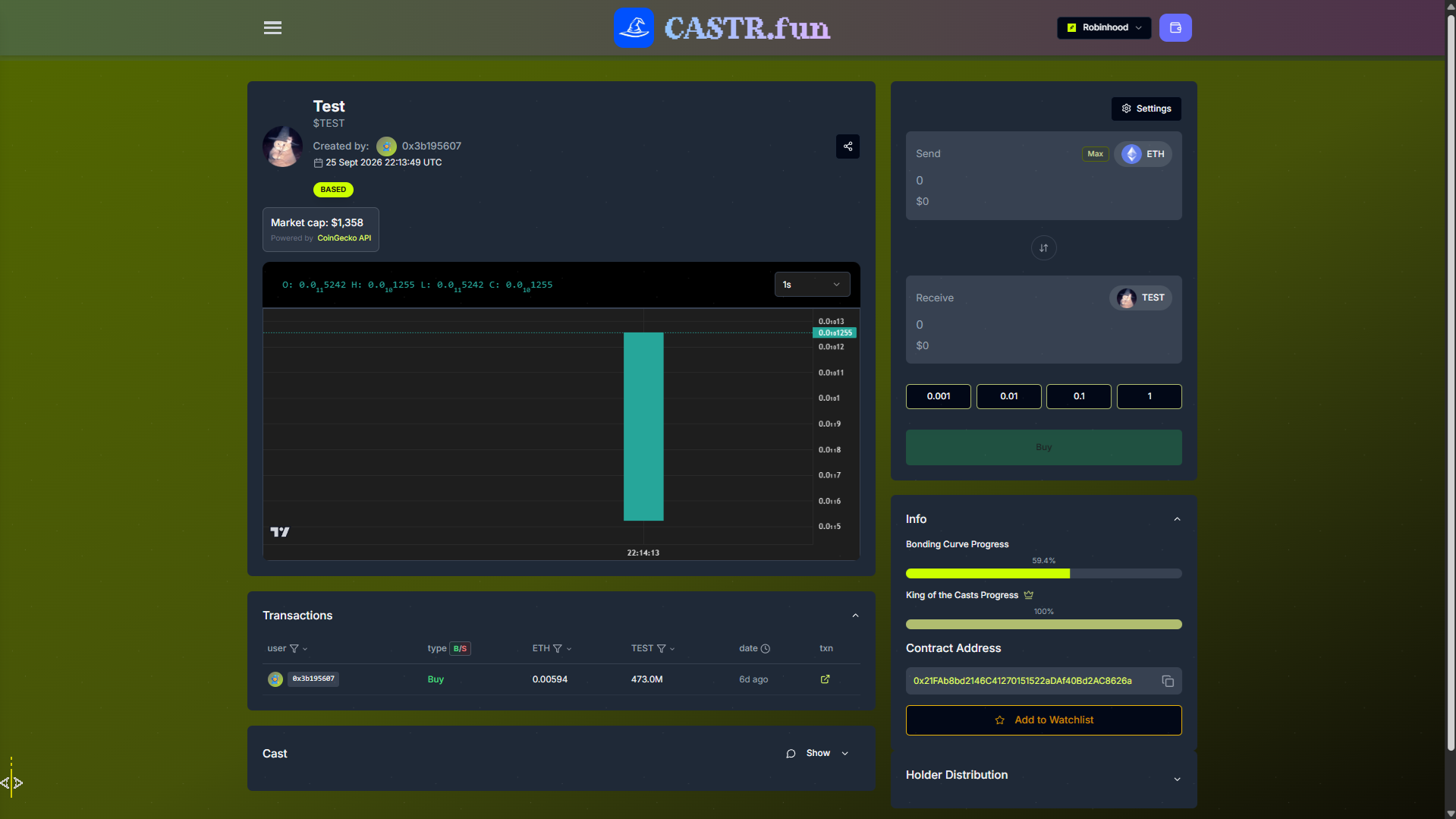Expand the Holder Distribution section
Image resolution: width=1456 pixels, height=819 pixels.
pos(1177,780)
